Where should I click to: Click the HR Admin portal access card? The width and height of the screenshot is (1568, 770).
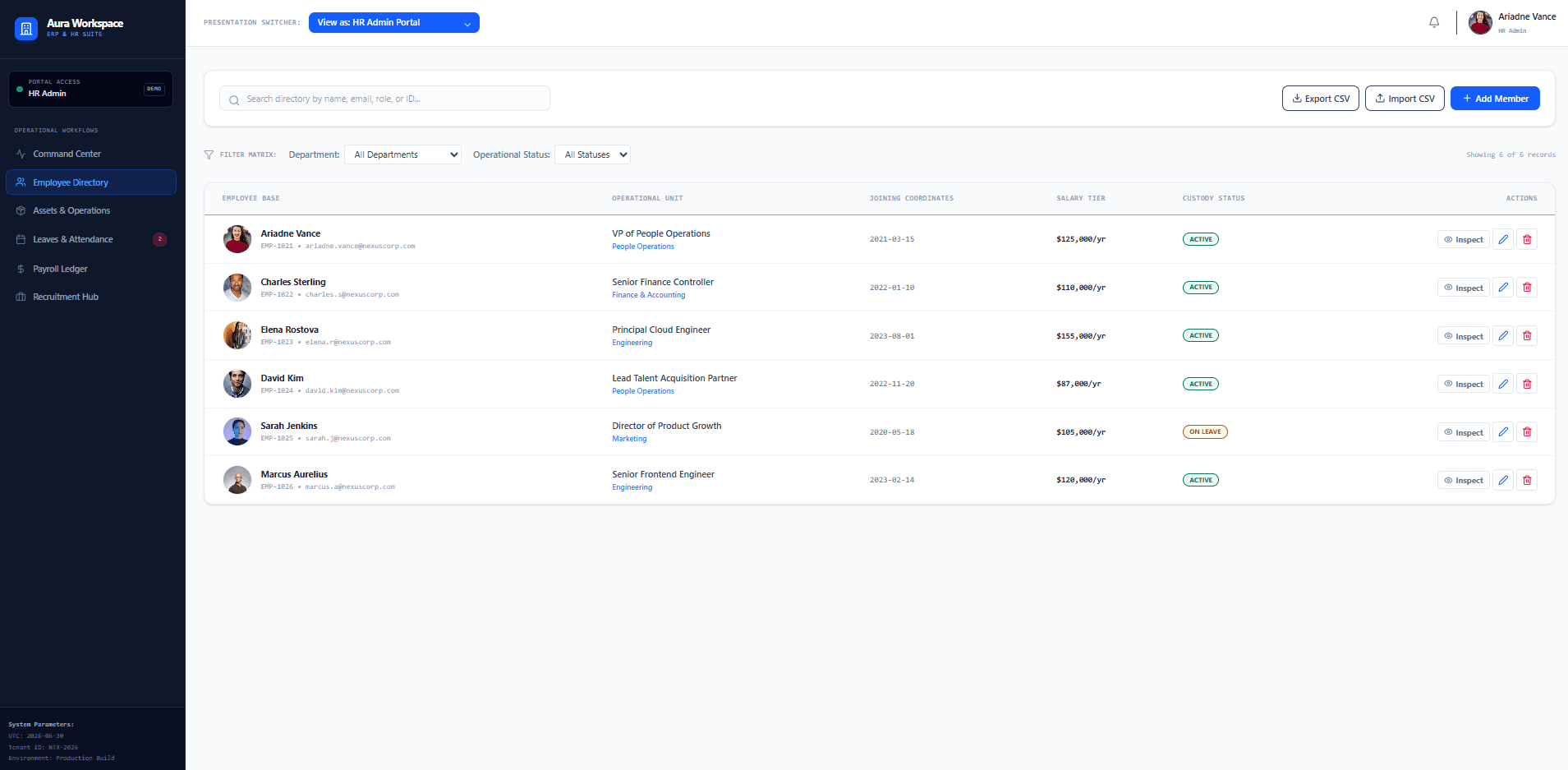coord(90,89)
